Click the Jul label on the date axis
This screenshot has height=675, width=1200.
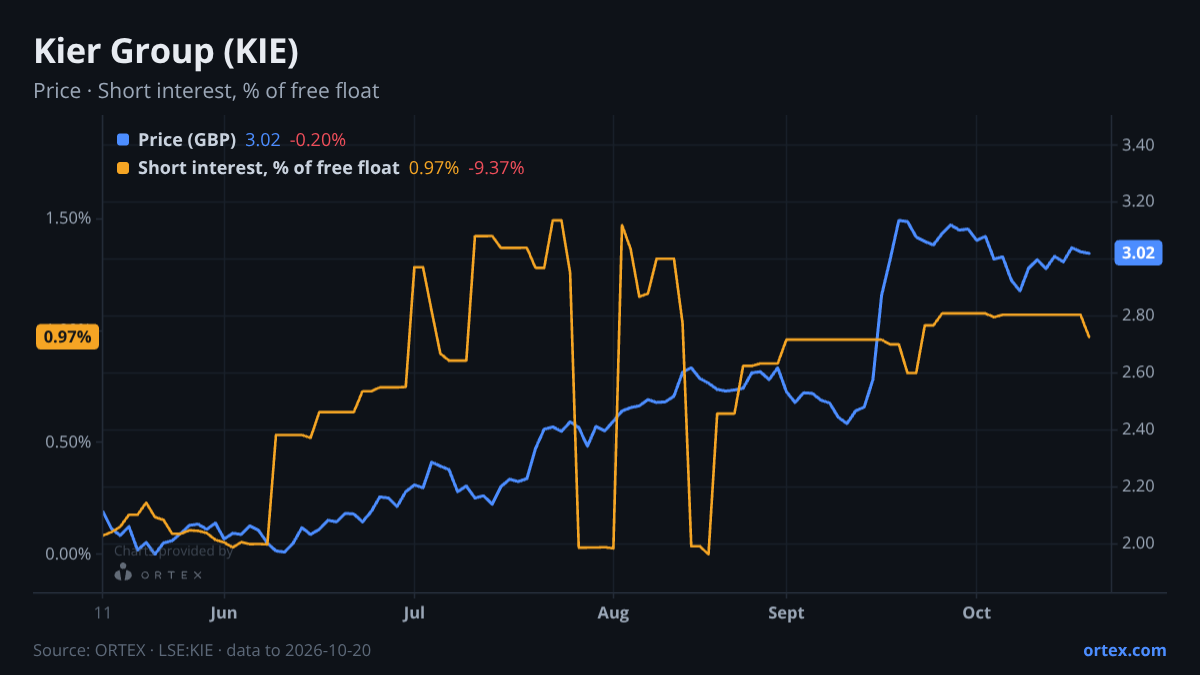coord(414,613)
